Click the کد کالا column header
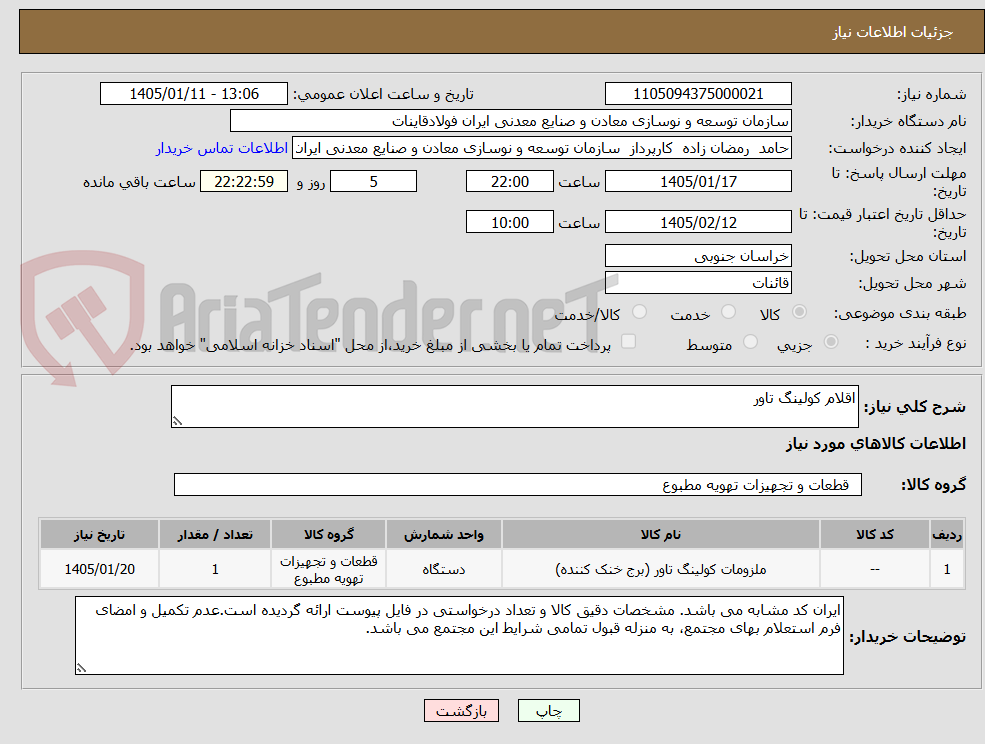The height and width of the screenshot is (744, 985). coord(874,534)
